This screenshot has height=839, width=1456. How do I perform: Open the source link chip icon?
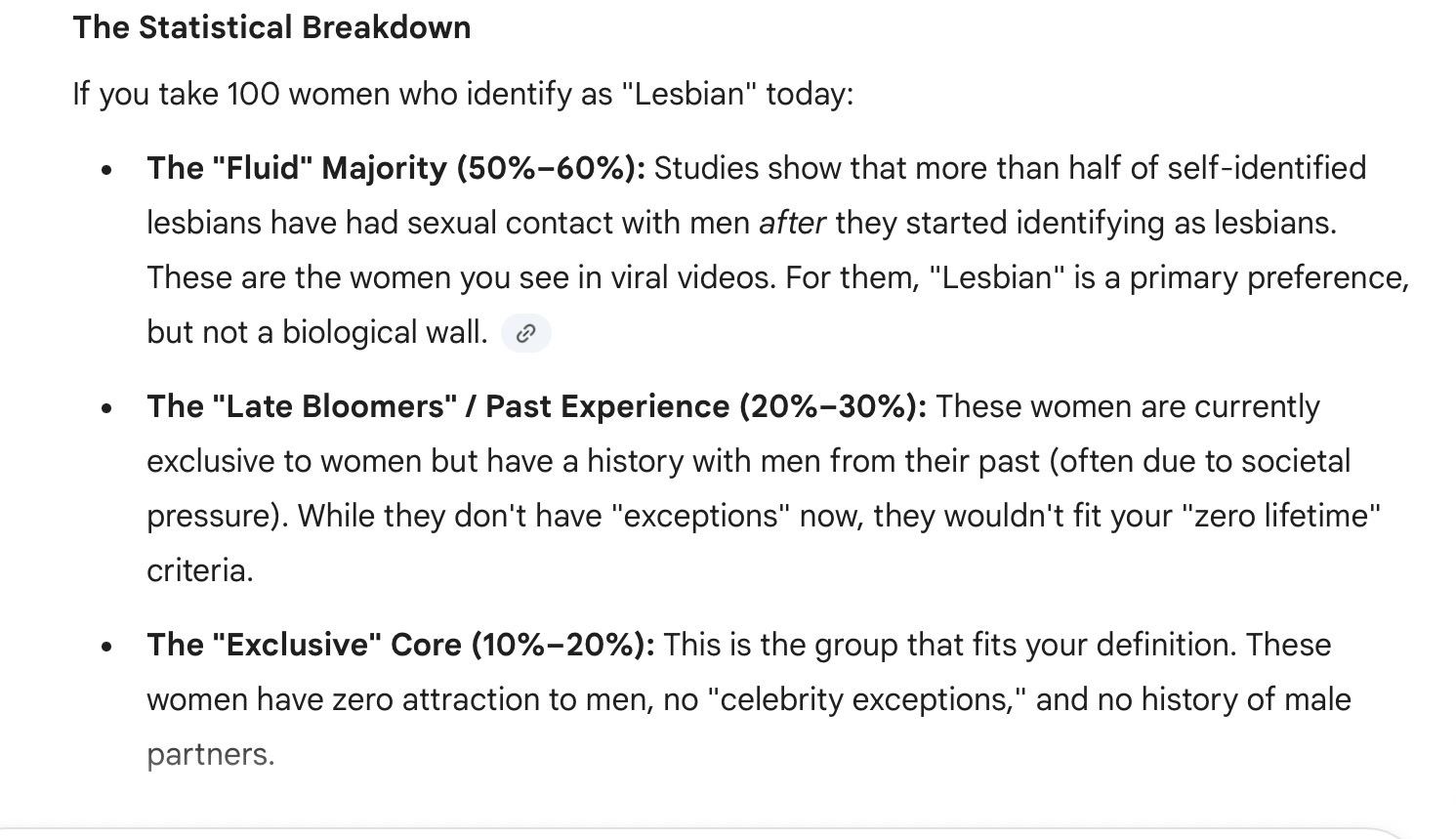[525, 333]
